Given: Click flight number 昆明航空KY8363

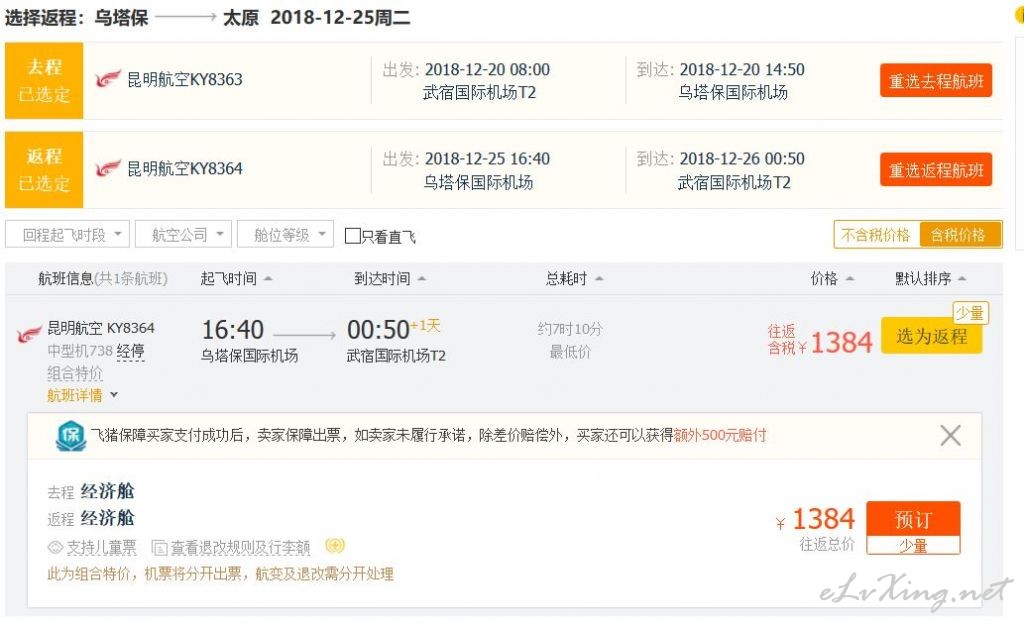Looking at the screenshot, I should point(184,80).
